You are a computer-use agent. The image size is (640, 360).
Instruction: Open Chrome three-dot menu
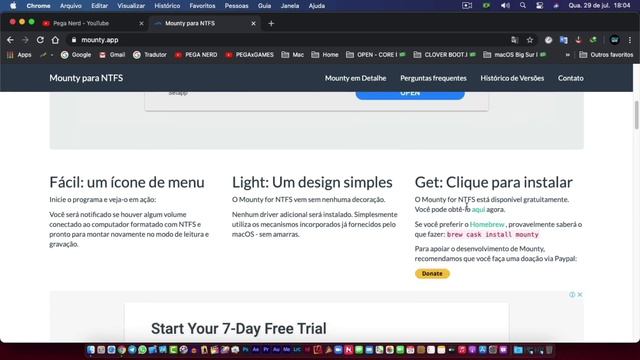630,40
